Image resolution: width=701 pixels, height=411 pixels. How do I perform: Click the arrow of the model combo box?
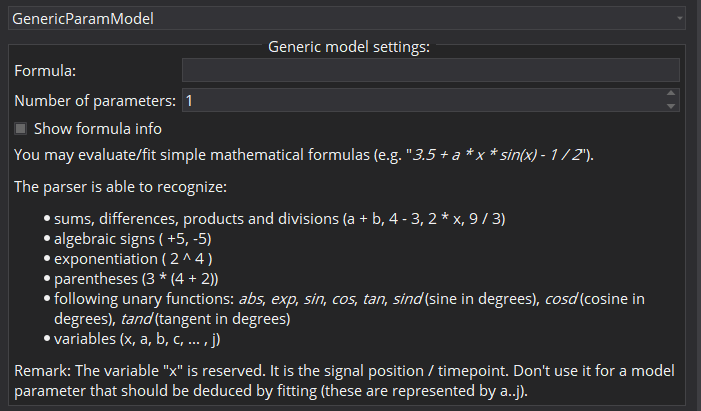point(680,18)
